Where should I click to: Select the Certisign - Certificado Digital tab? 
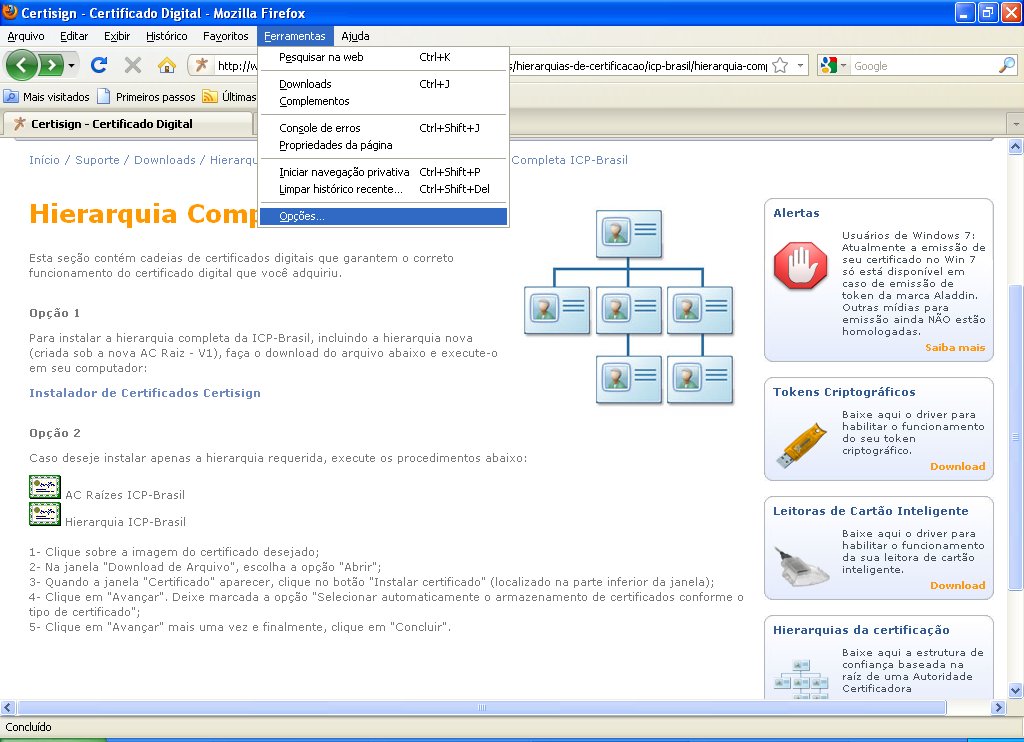127,123
